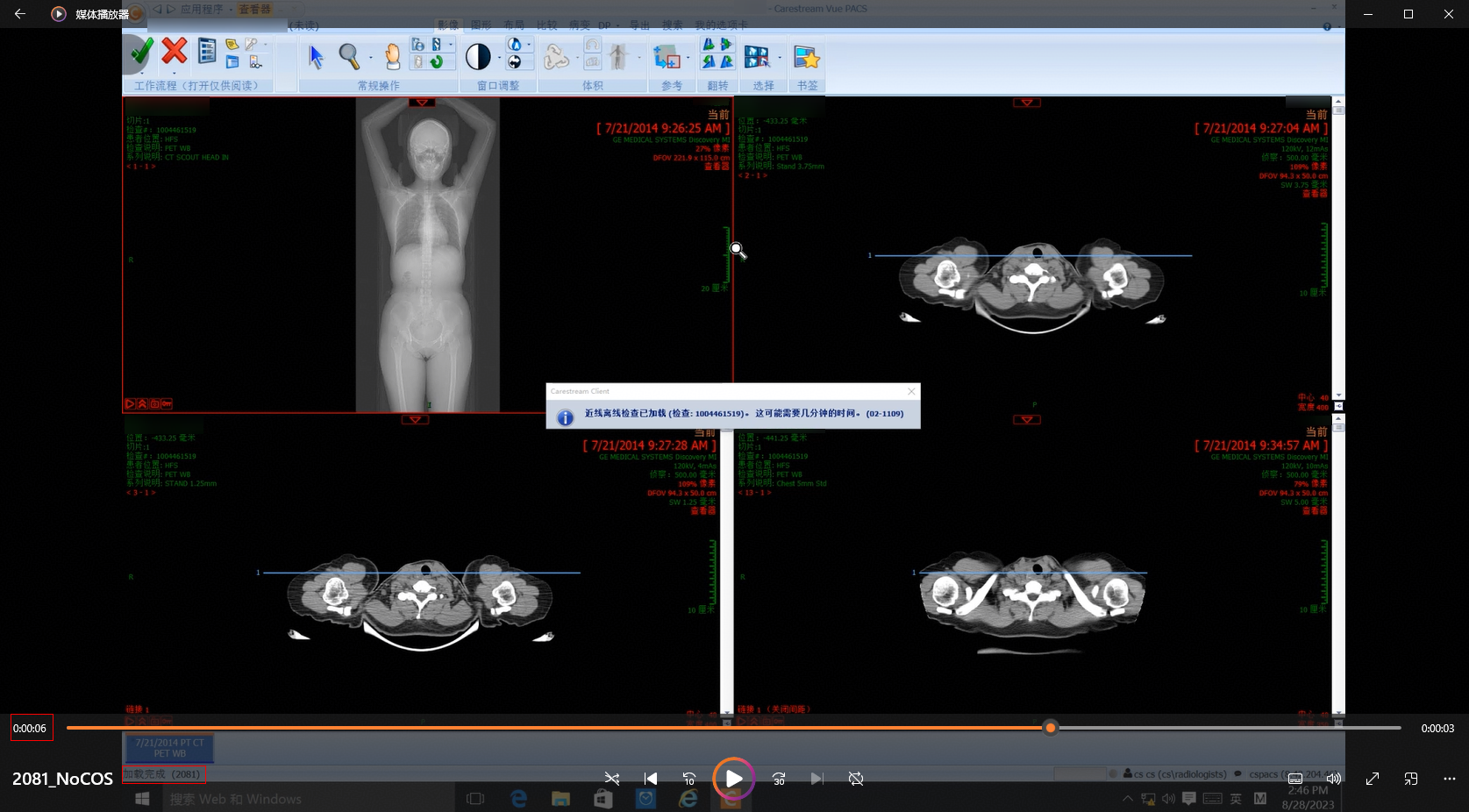Viewport: 1469px width, 812px height.
Task: Go to next track
Action: tap(817, 779)
